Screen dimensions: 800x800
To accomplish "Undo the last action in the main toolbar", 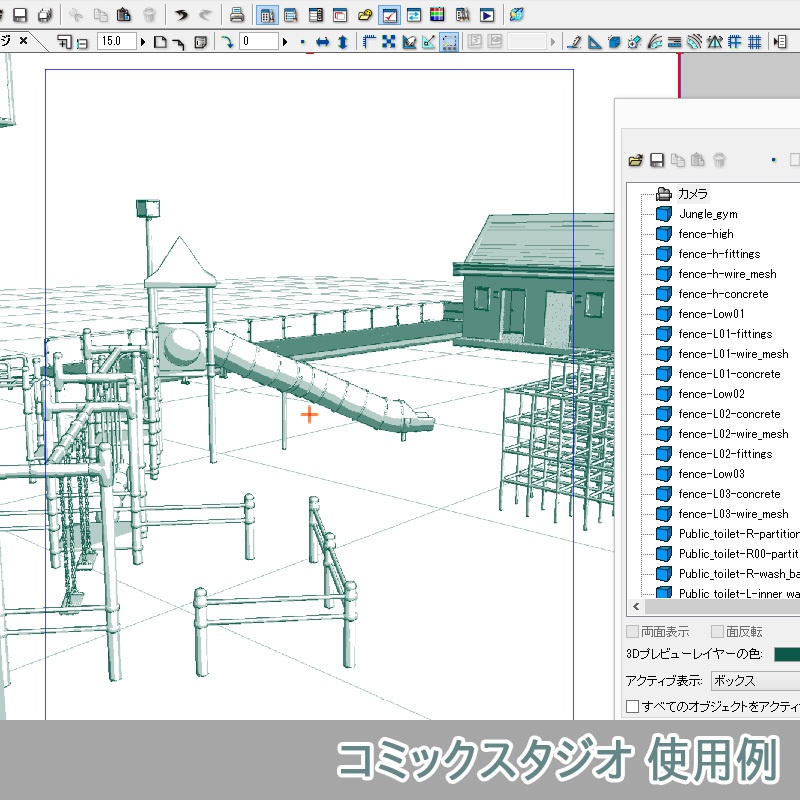I will point(180,15).
